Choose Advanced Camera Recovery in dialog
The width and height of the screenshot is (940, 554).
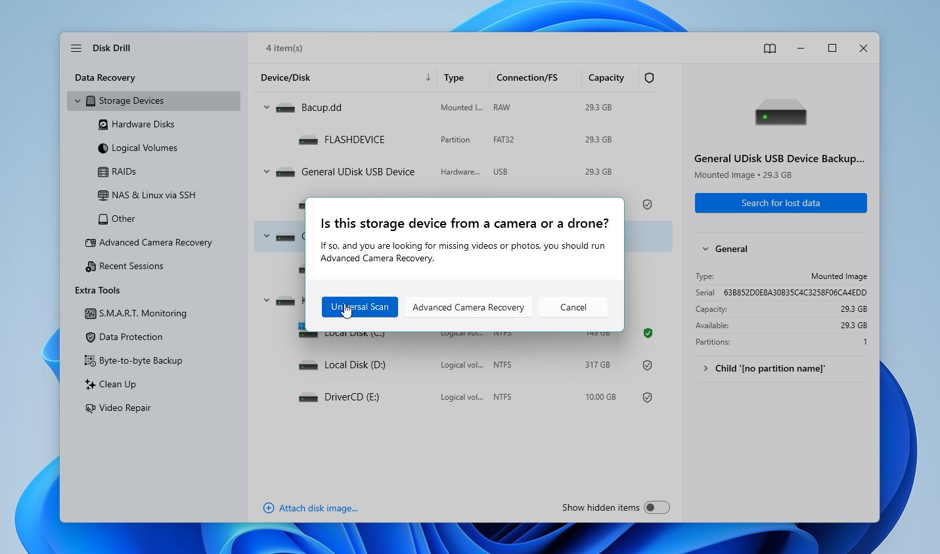pos(468,307)
